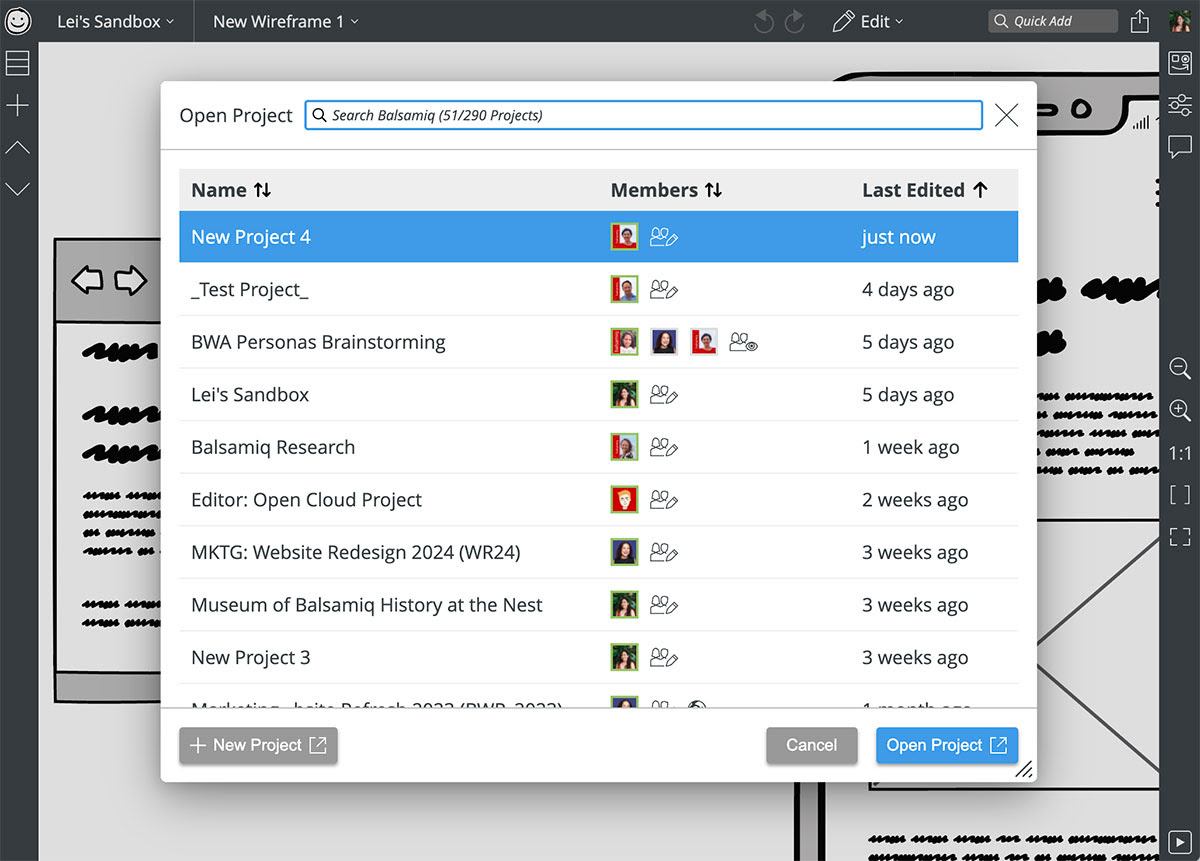
Task: Select BWA Personas Brainstorming project row
Action: [x=318, y=342]
